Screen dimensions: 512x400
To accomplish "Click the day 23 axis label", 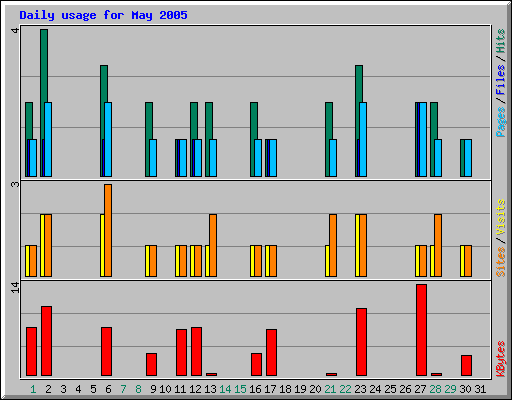I will 360,389.
